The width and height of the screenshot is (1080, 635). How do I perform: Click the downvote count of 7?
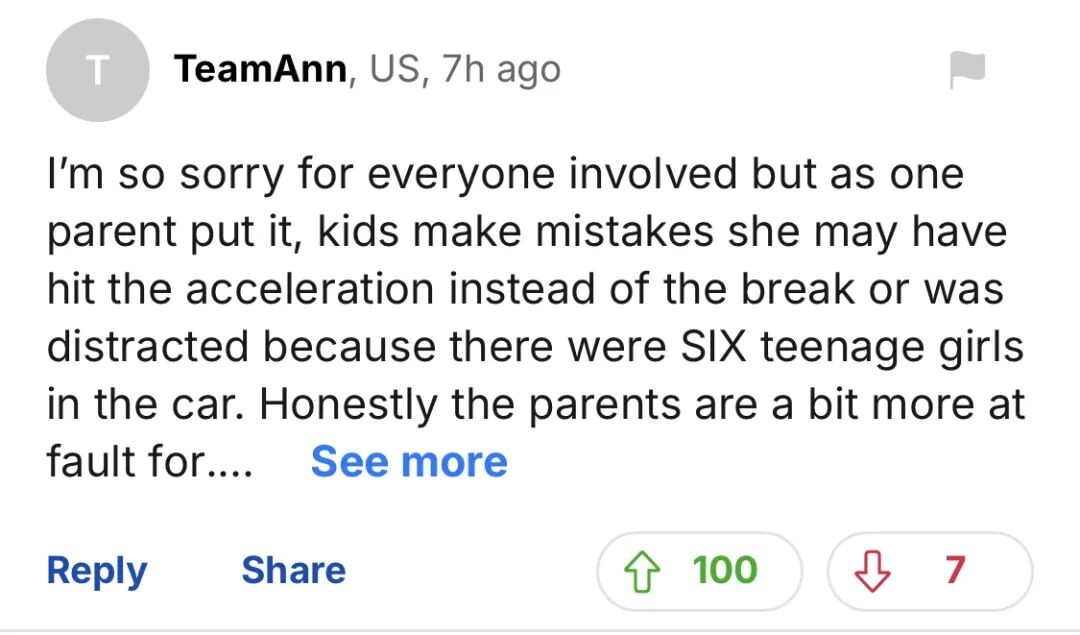tap(955, 570)
